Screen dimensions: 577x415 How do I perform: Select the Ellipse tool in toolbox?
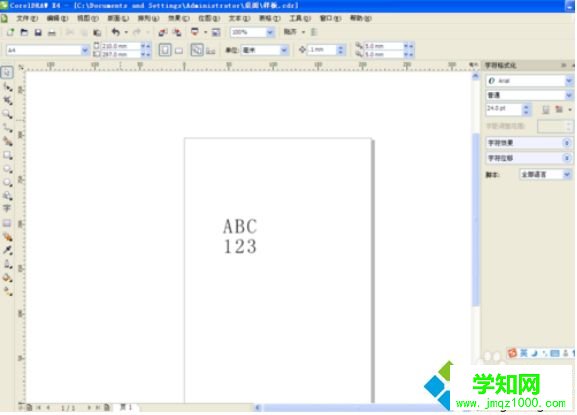click(x=7, y=169)
